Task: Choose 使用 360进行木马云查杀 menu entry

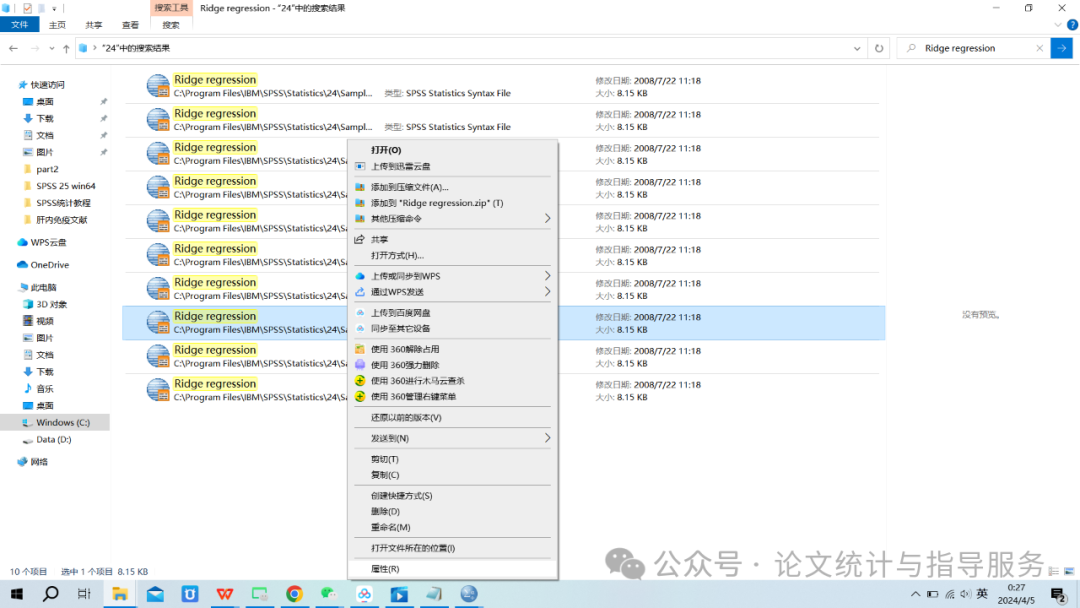Action: (x=453, y=380)
